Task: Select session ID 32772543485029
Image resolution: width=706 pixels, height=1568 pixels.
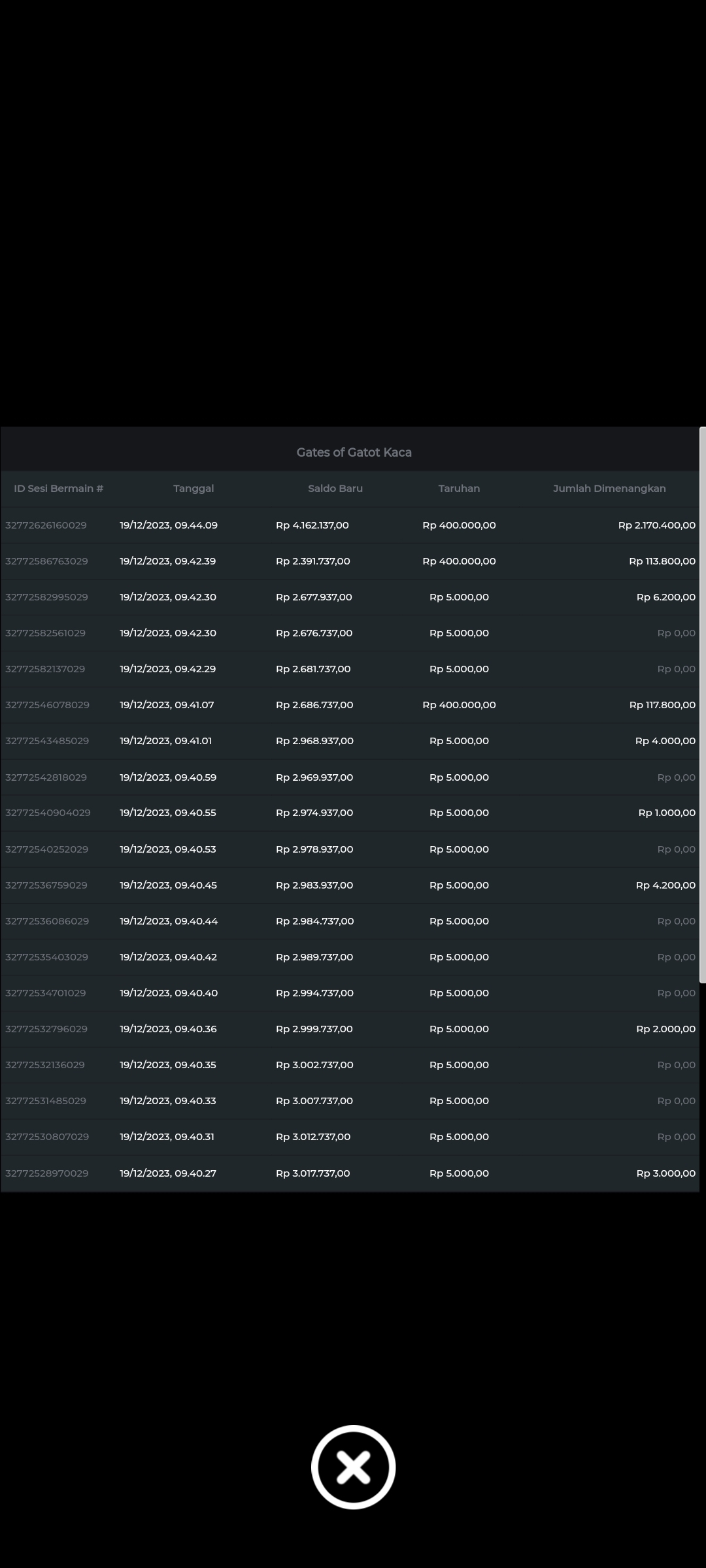Action: tap(47, 741)
